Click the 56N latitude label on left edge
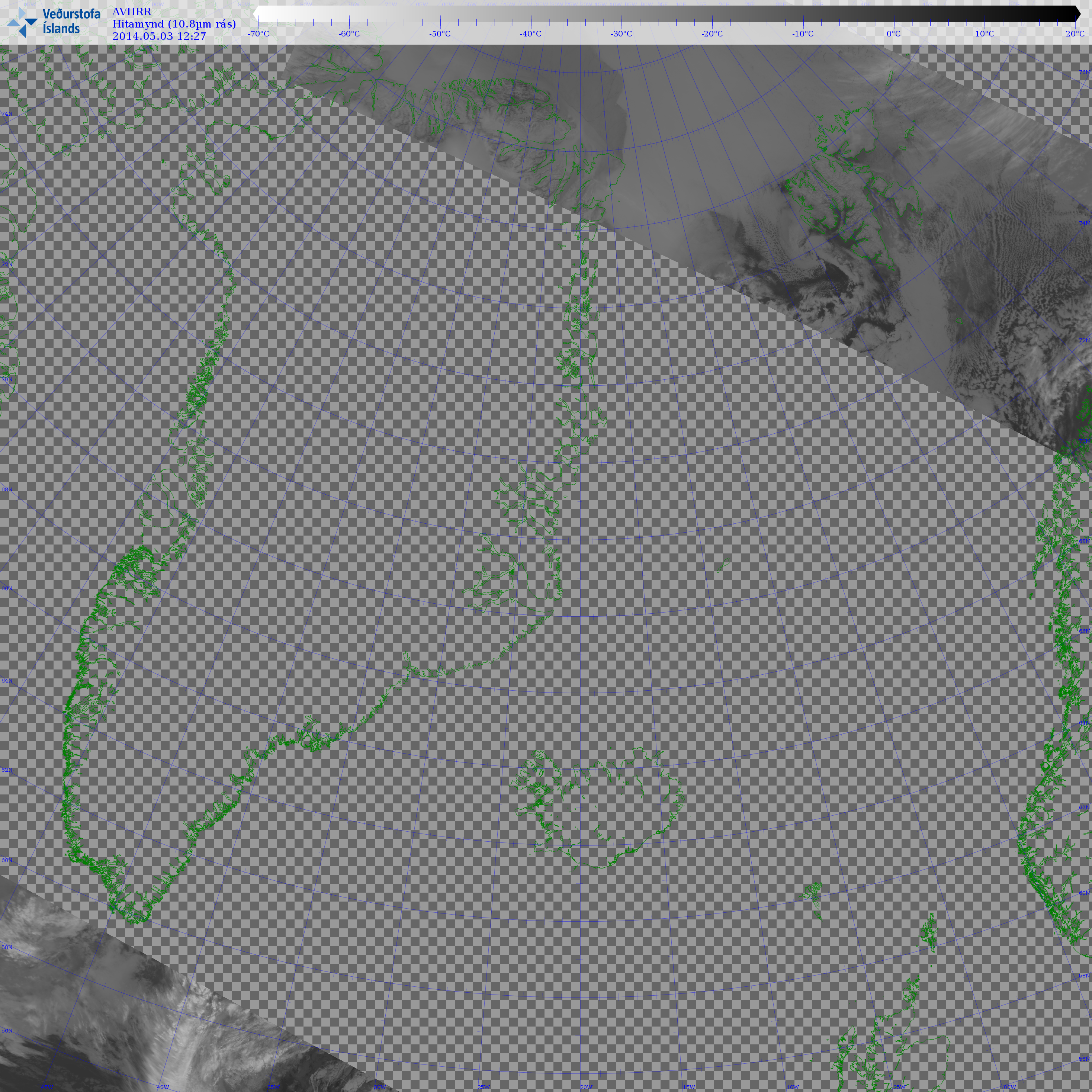Screen dimensions: 1092x1092 [x=7, y=1030]
